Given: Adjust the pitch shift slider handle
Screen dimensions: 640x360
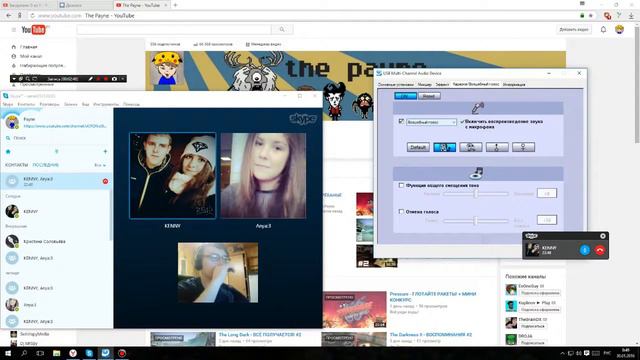Looking at the screenshot, I should coord(476,194).
